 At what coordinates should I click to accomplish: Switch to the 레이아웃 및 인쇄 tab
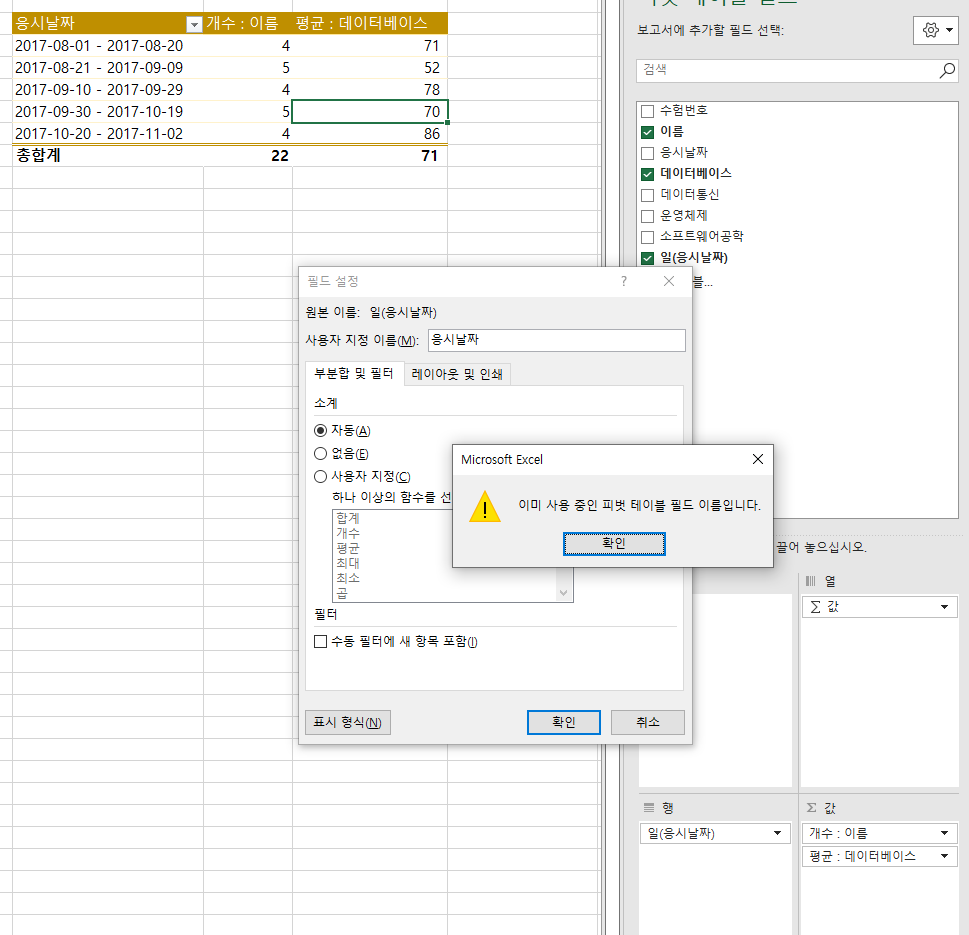[x=458, y=374]
